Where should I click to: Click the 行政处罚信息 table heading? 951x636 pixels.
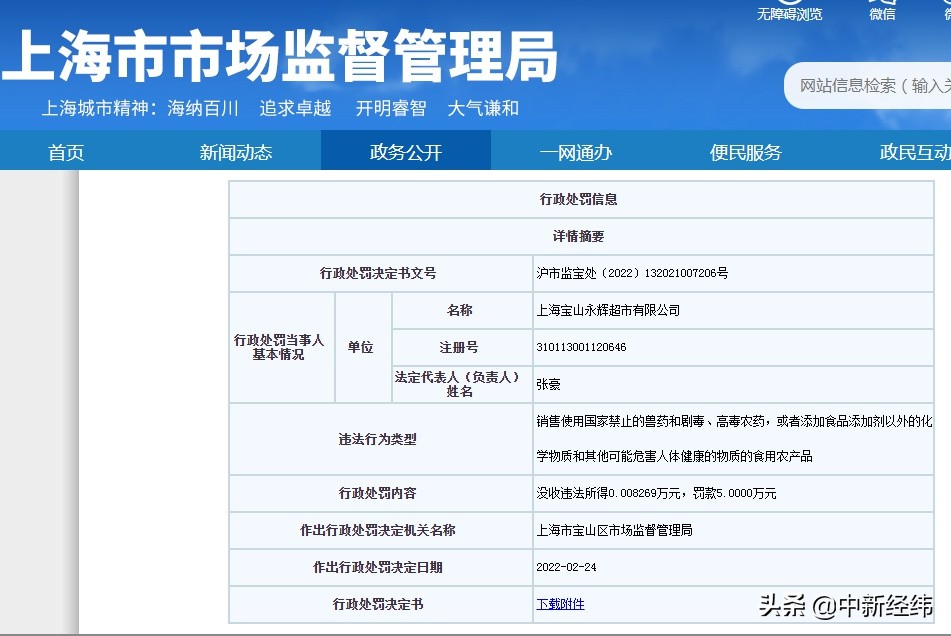pyautogui.click(x=579, y=199)
